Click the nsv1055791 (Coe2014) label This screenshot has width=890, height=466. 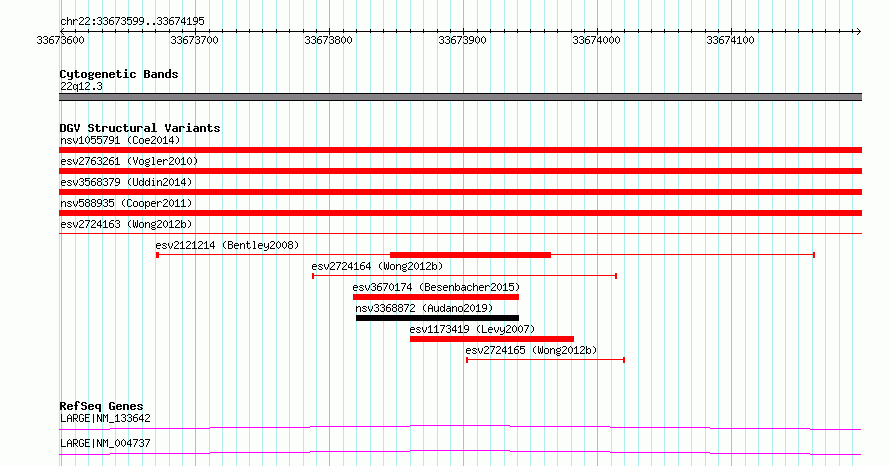coord(120,140)
